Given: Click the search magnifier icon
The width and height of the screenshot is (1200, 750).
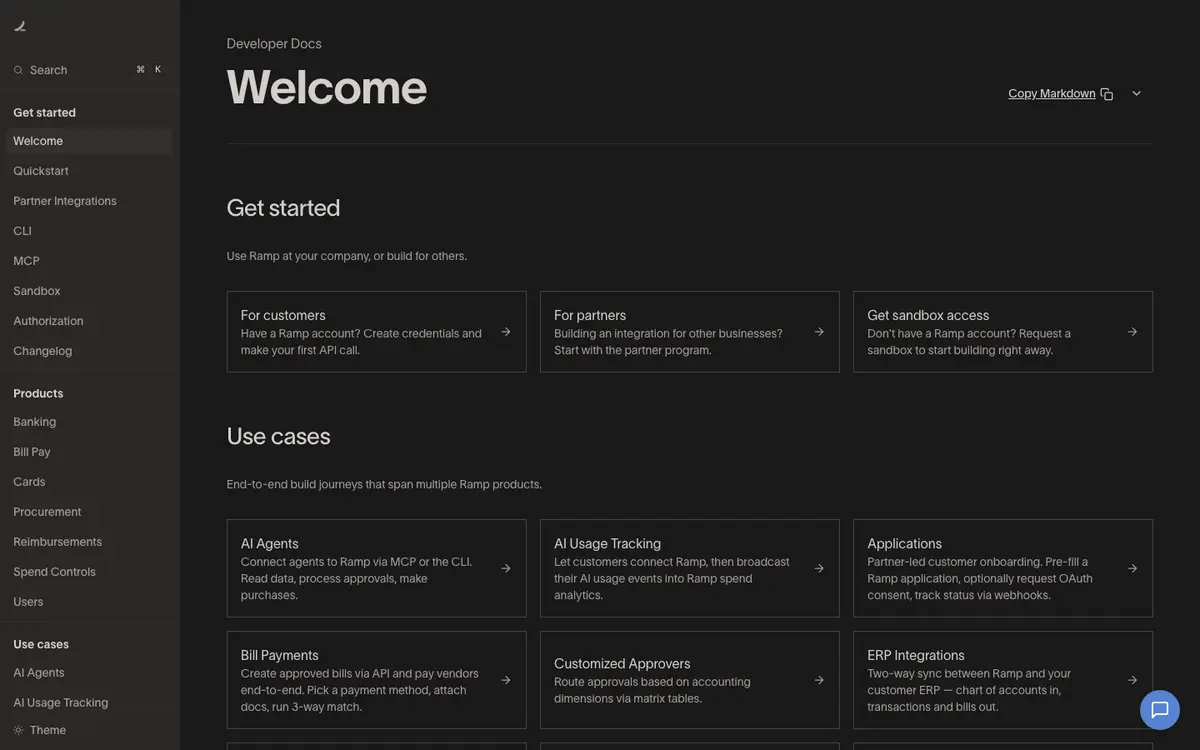Looking at the screenshot, I should point(18,70).
